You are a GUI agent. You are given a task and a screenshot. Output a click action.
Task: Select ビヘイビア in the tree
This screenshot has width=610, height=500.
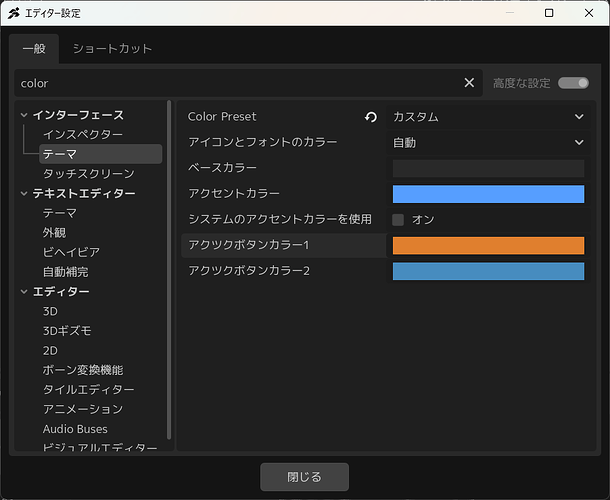point(71,252)
